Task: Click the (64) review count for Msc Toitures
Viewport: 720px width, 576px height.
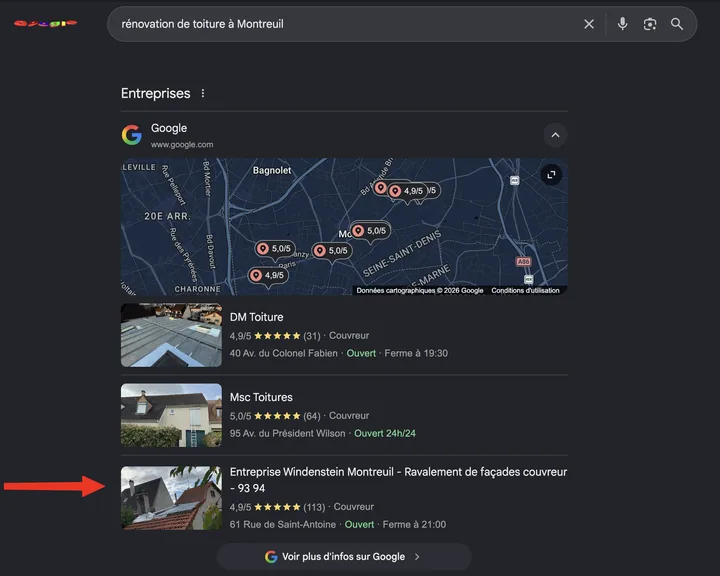Action: 312,416
